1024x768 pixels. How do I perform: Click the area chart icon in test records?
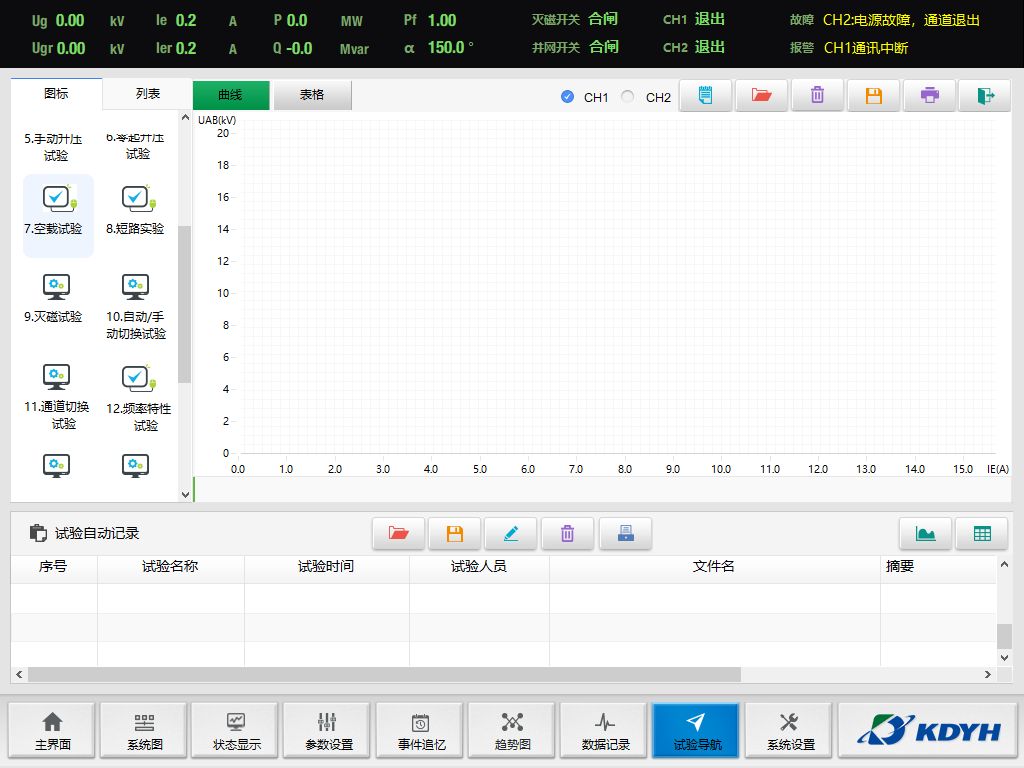[926, 534]
